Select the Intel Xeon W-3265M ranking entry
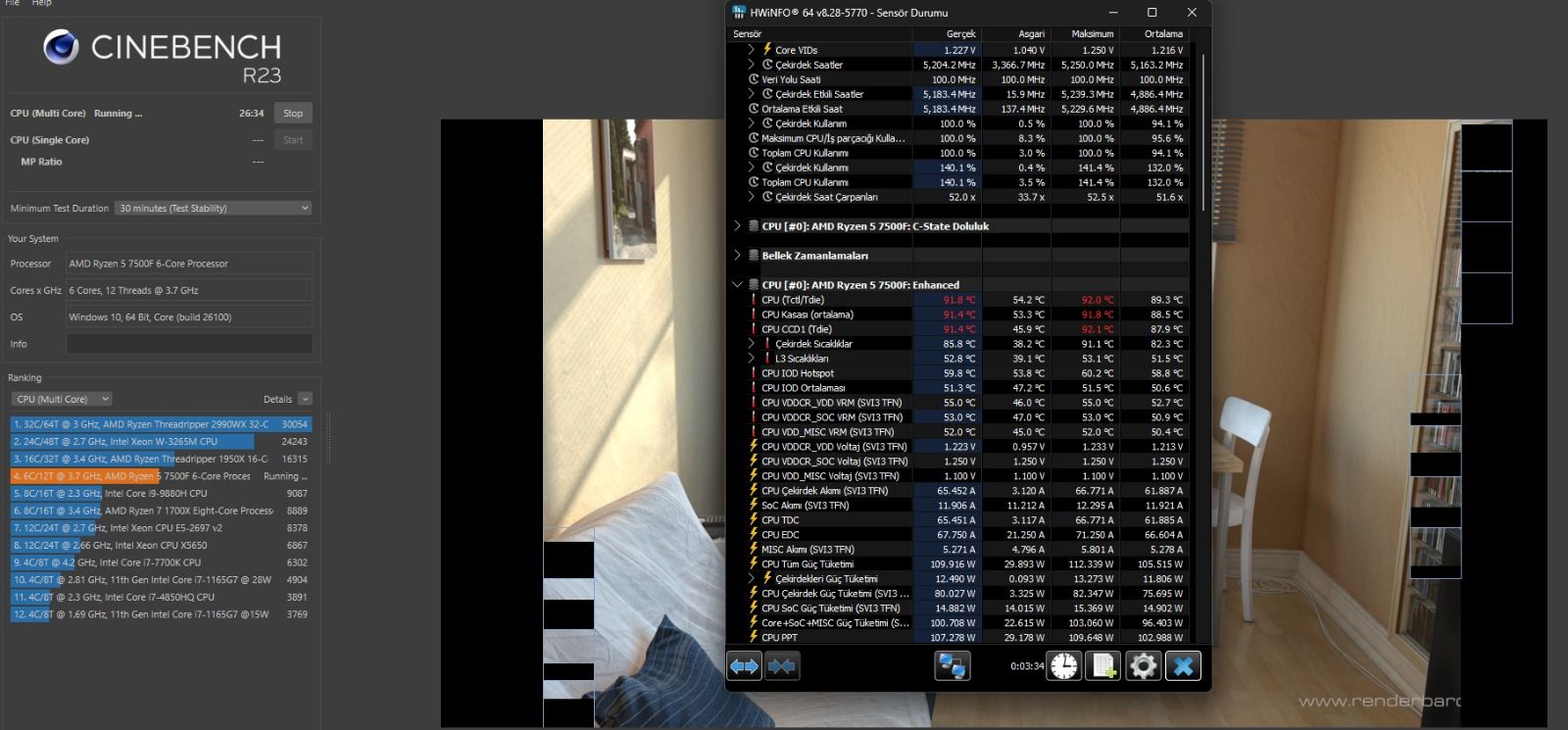Viewport: 1568px width, 730px height. (161, 442)
